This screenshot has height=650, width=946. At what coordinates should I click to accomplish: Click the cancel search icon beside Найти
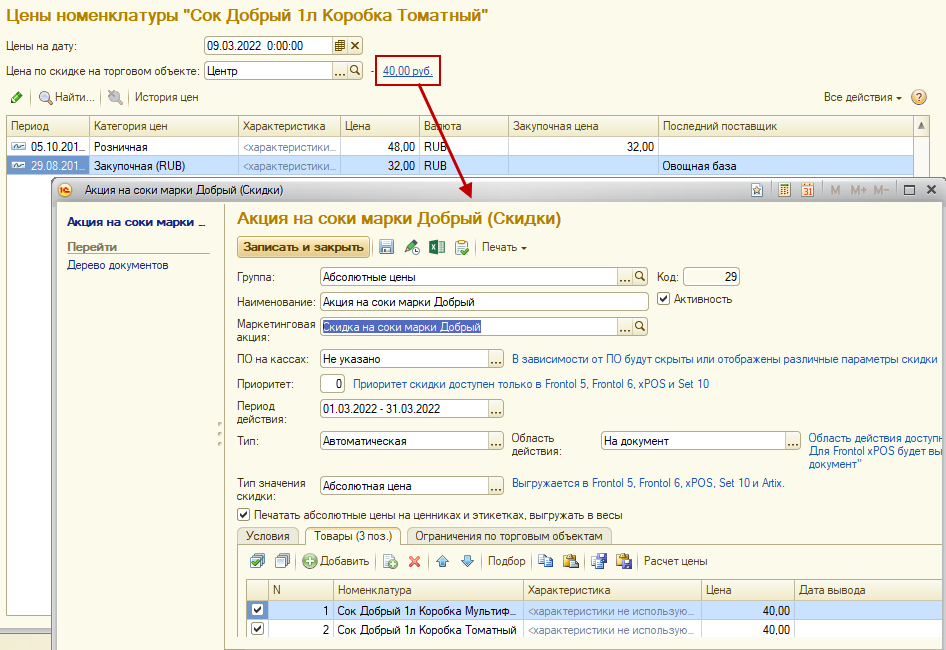[115, 97]
